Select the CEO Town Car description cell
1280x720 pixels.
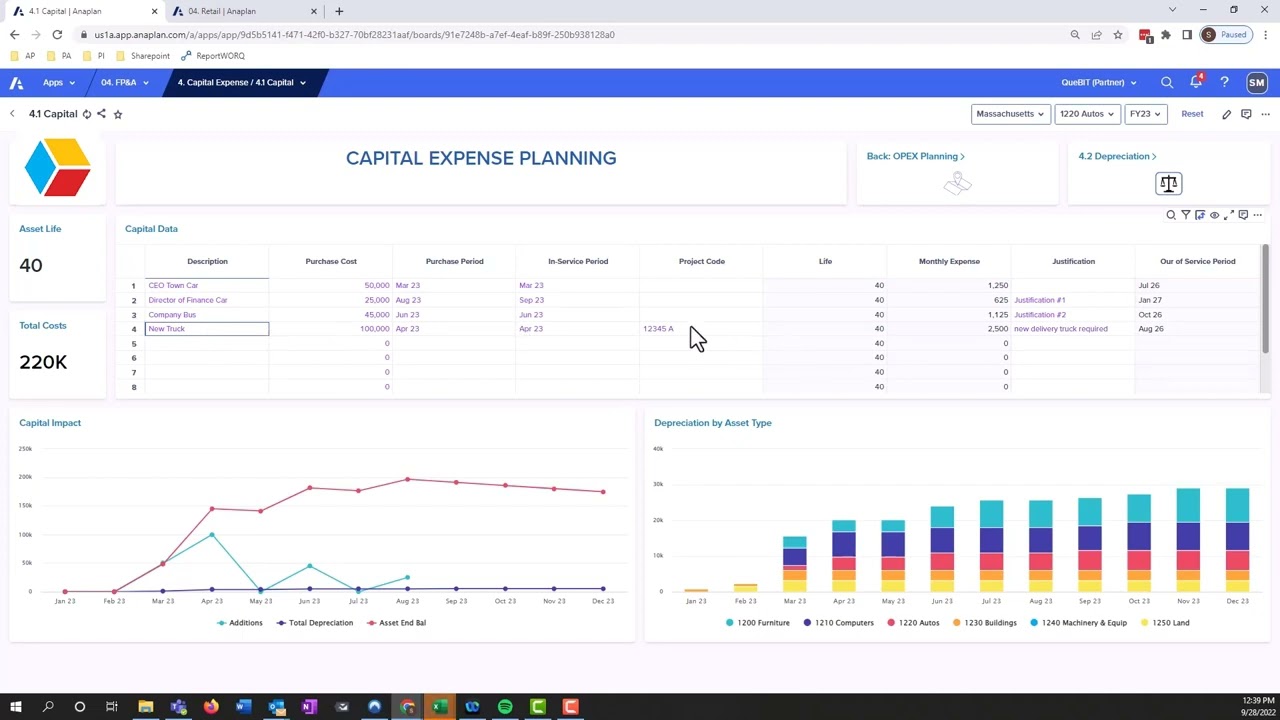207,286
